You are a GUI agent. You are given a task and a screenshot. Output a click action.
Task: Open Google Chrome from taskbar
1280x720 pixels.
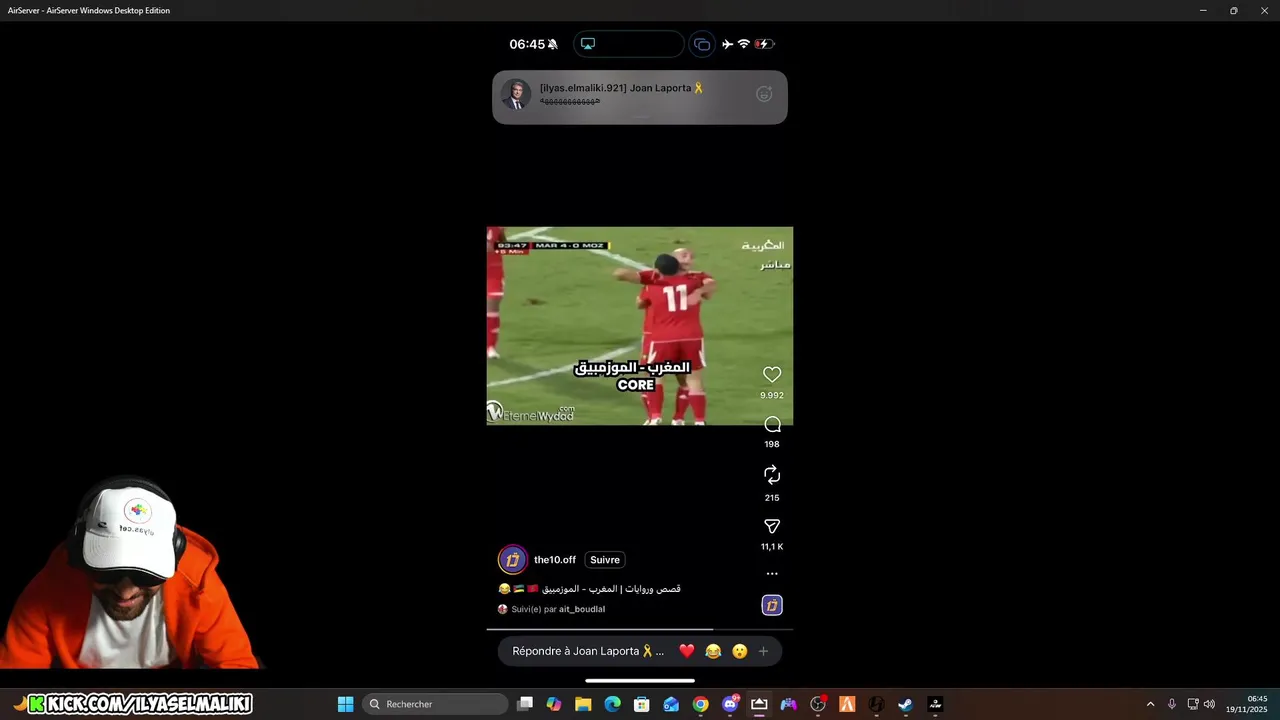[701, 704]
